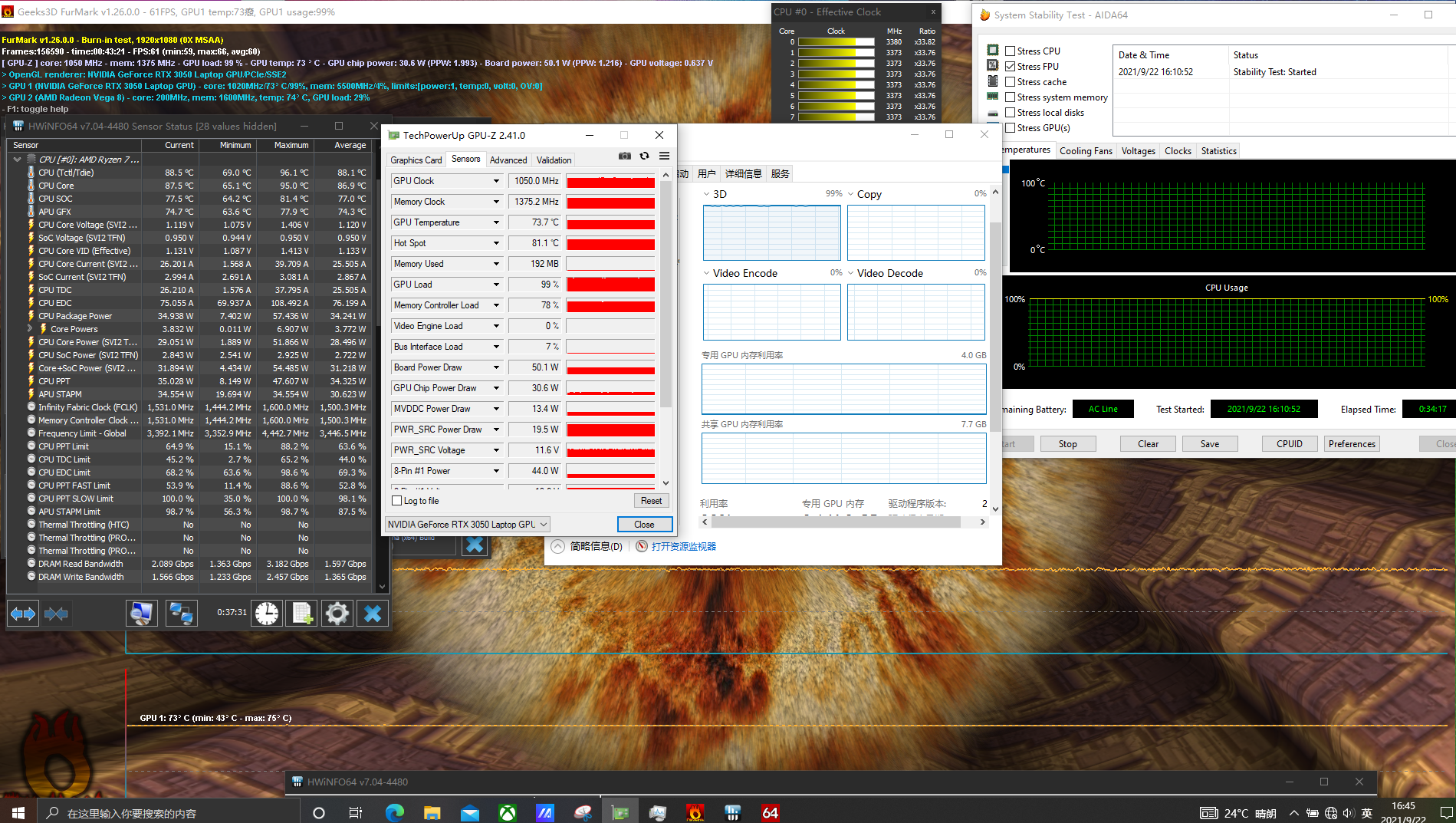This screenshot has height=823, width=1456.
Task: Open Memory Clock sensor dropdown arrow
Action: pyautogui.click(x=496, y=202)
